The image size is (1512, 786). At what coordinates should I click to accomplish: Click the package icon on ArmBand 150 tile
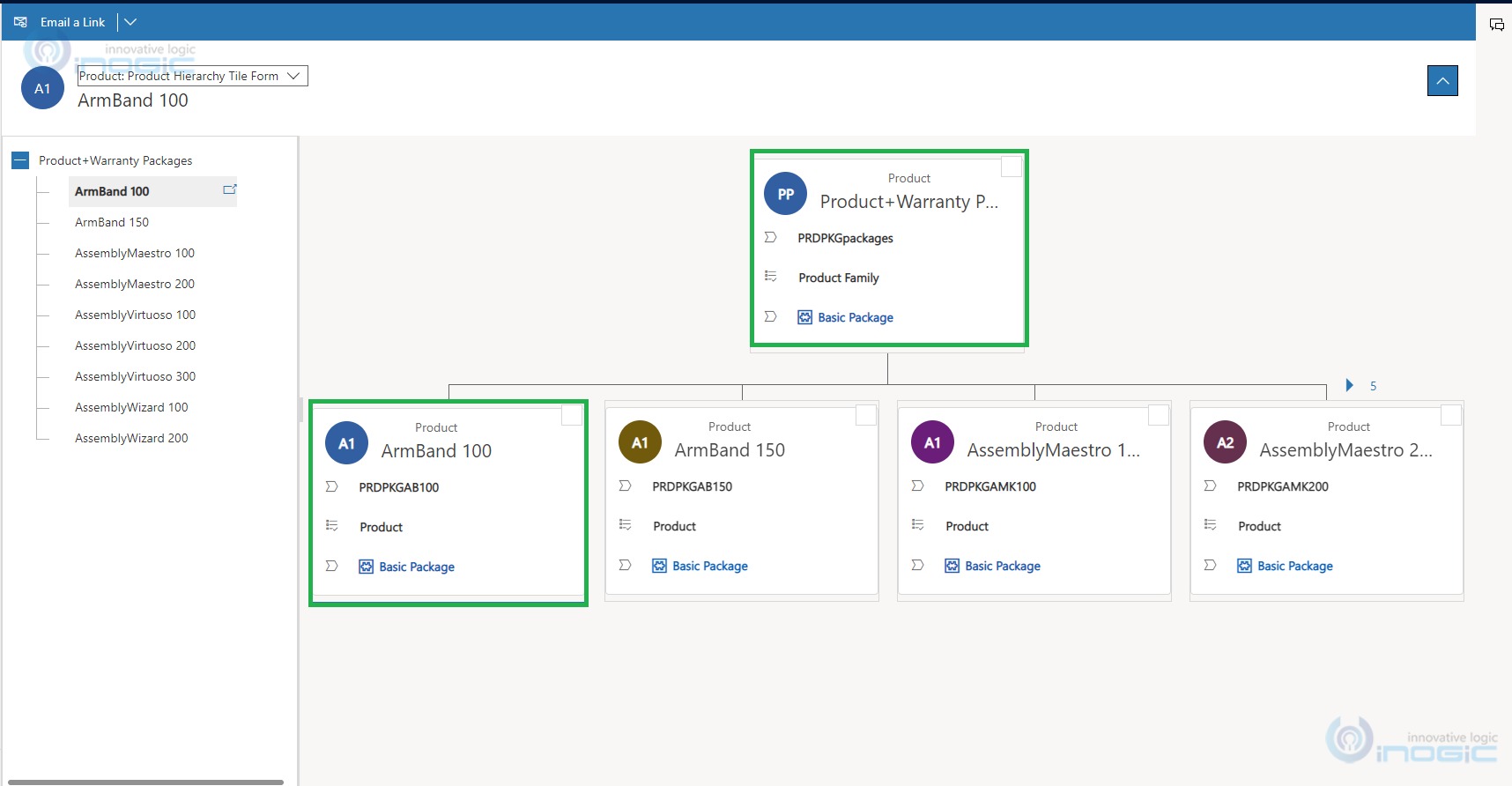659,566
